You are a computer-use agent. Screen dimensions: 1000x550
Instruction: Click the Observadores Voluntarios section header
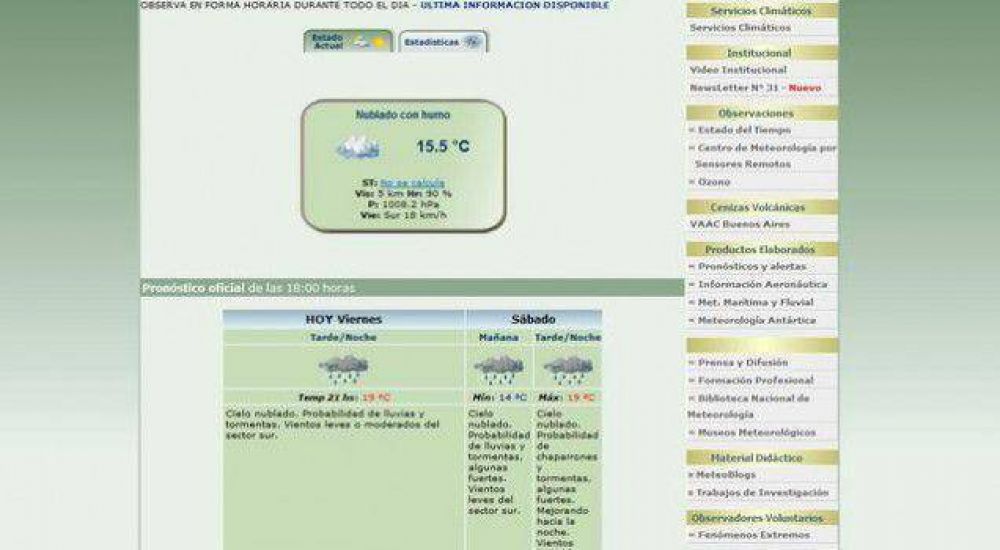click(761, 518)
